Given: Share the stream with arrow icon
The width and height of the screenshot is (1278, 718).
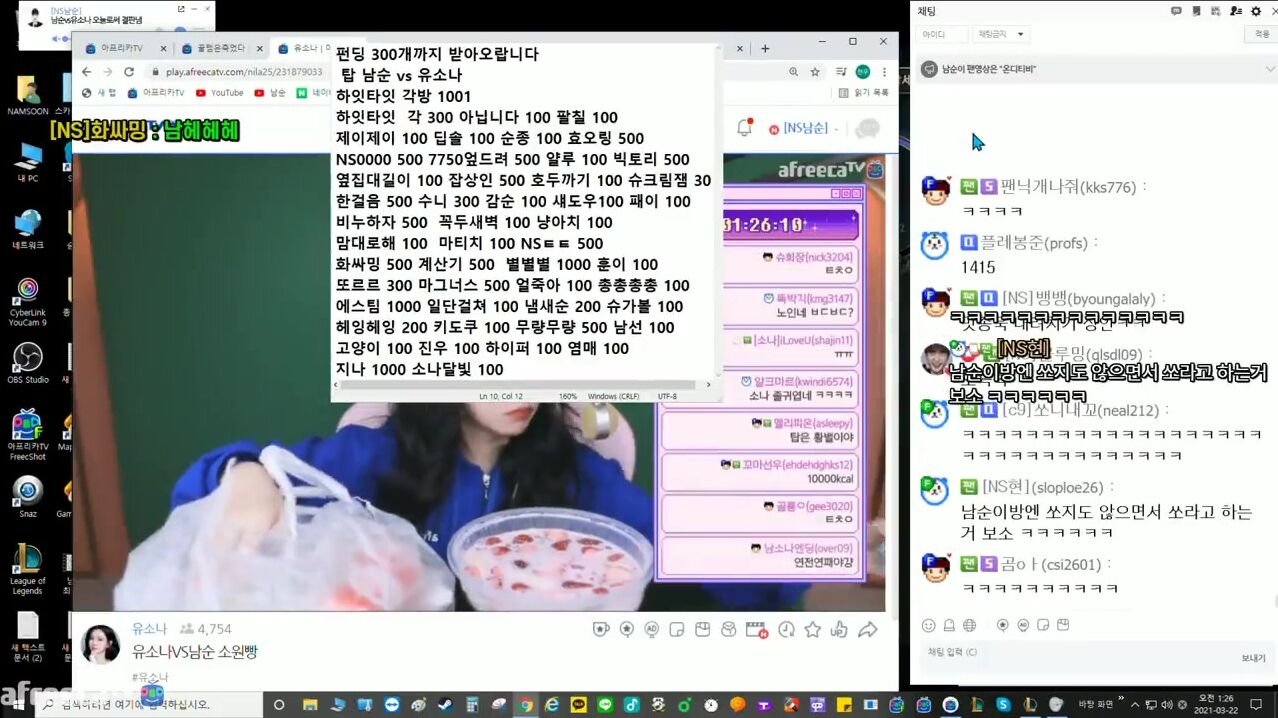Looking at the screenshot, I should 868,629.
